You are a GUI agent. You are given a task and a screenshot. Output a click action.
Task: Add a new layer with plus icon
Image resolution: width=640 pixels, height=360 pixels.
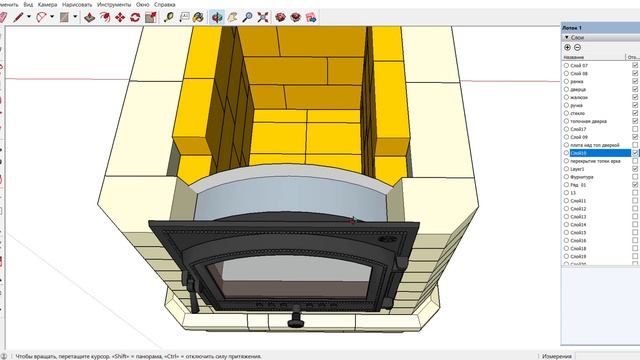(567, 47)
